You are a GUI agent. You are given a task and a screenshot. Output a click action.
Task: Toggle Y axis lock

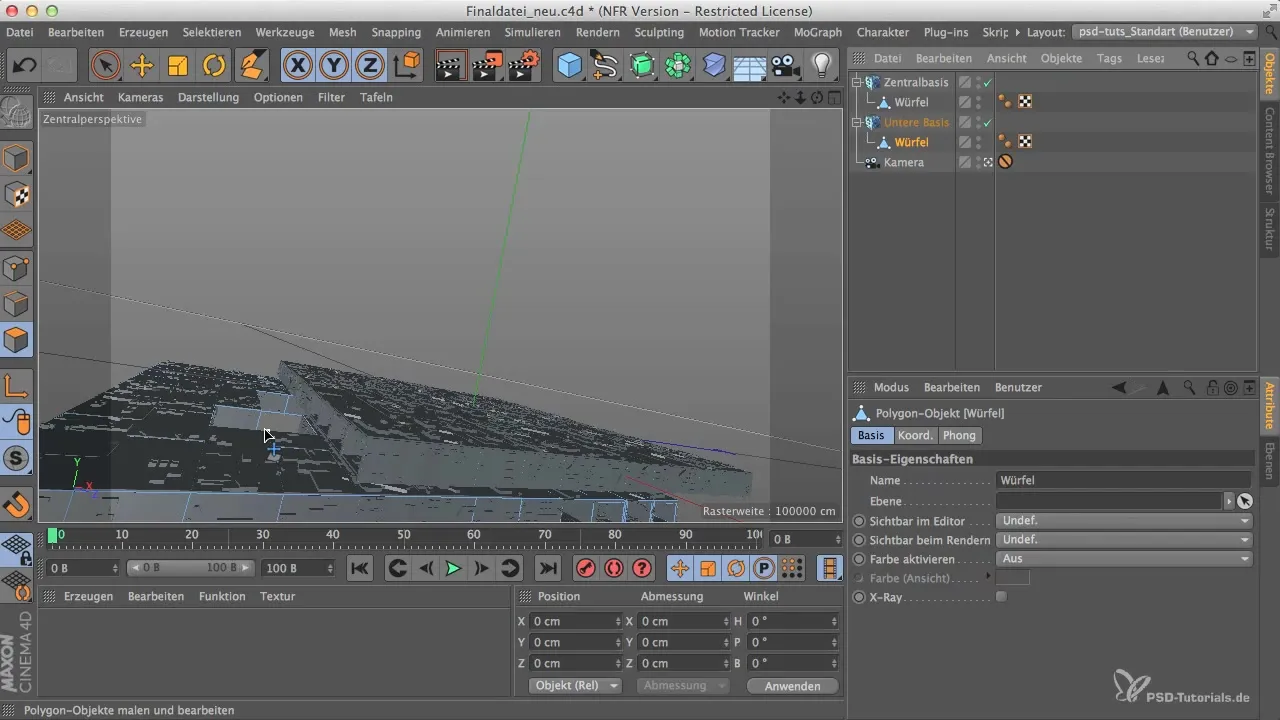(x=334, y=66)
